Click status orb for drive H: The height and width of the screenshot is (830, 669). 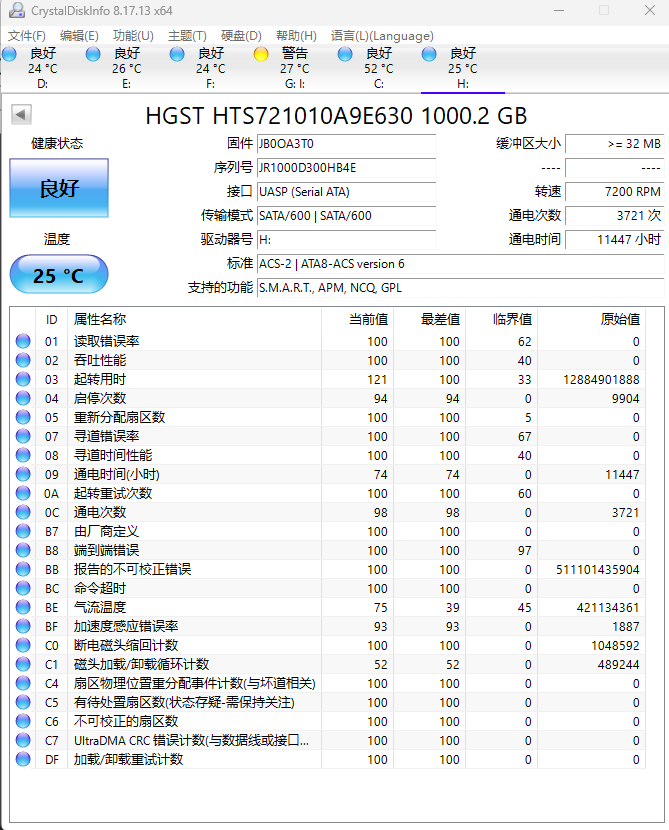[429, 54]
